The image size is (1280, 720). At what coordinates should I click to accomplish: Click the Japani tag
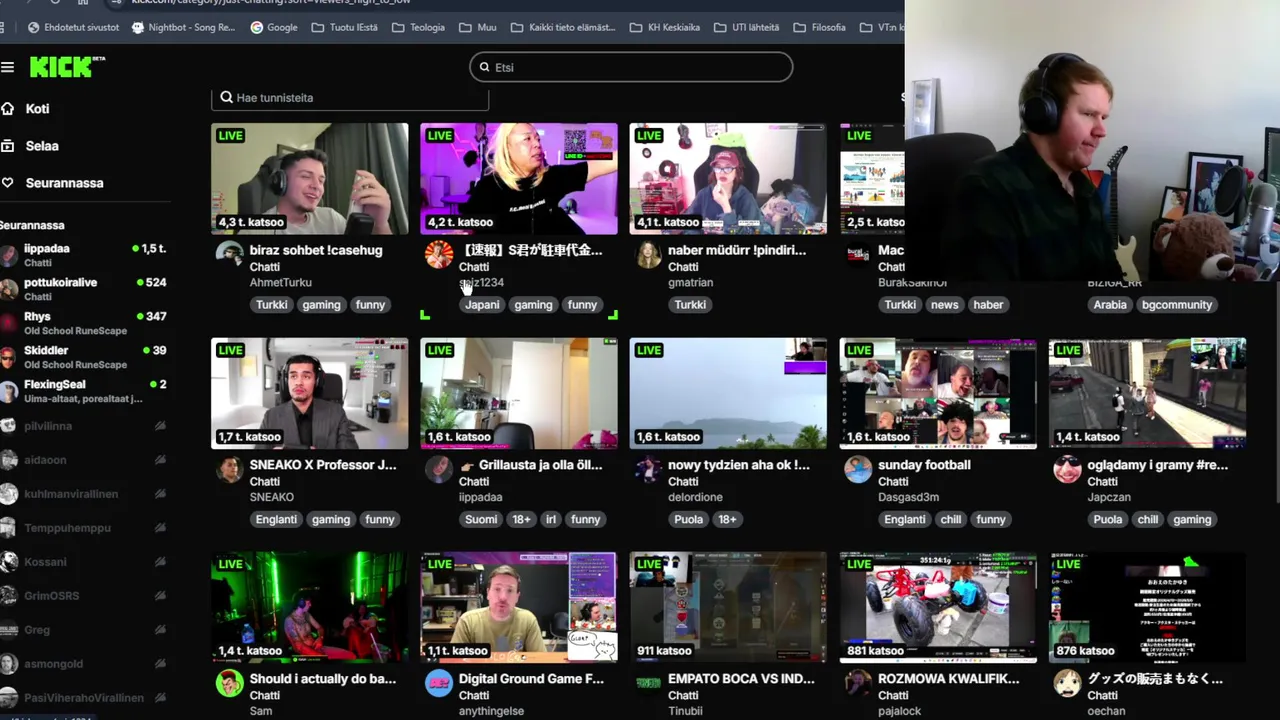click(x=482, y=305)
